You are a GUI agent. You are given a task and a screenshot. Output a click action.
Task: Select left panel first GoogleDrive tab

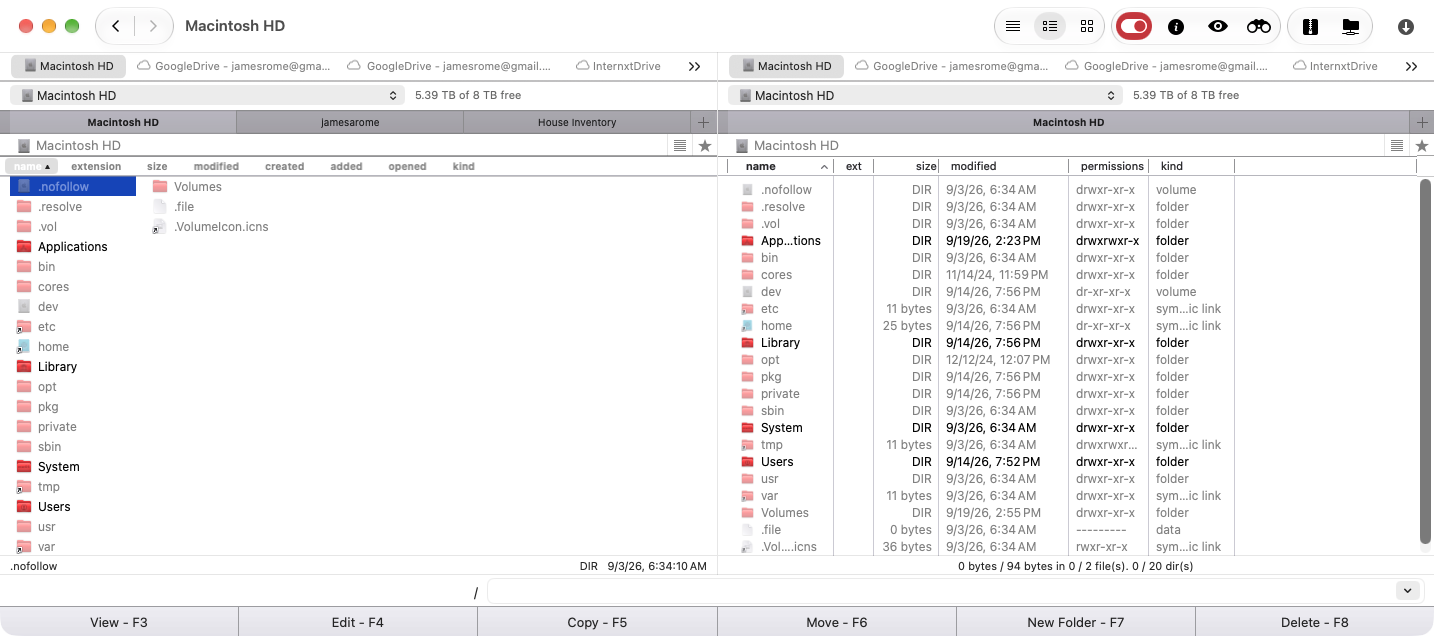tap(233, 66)
